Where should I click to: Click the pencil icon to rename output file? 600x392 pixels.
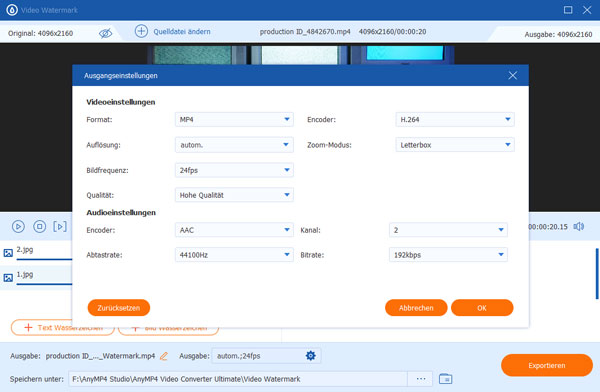164,356
